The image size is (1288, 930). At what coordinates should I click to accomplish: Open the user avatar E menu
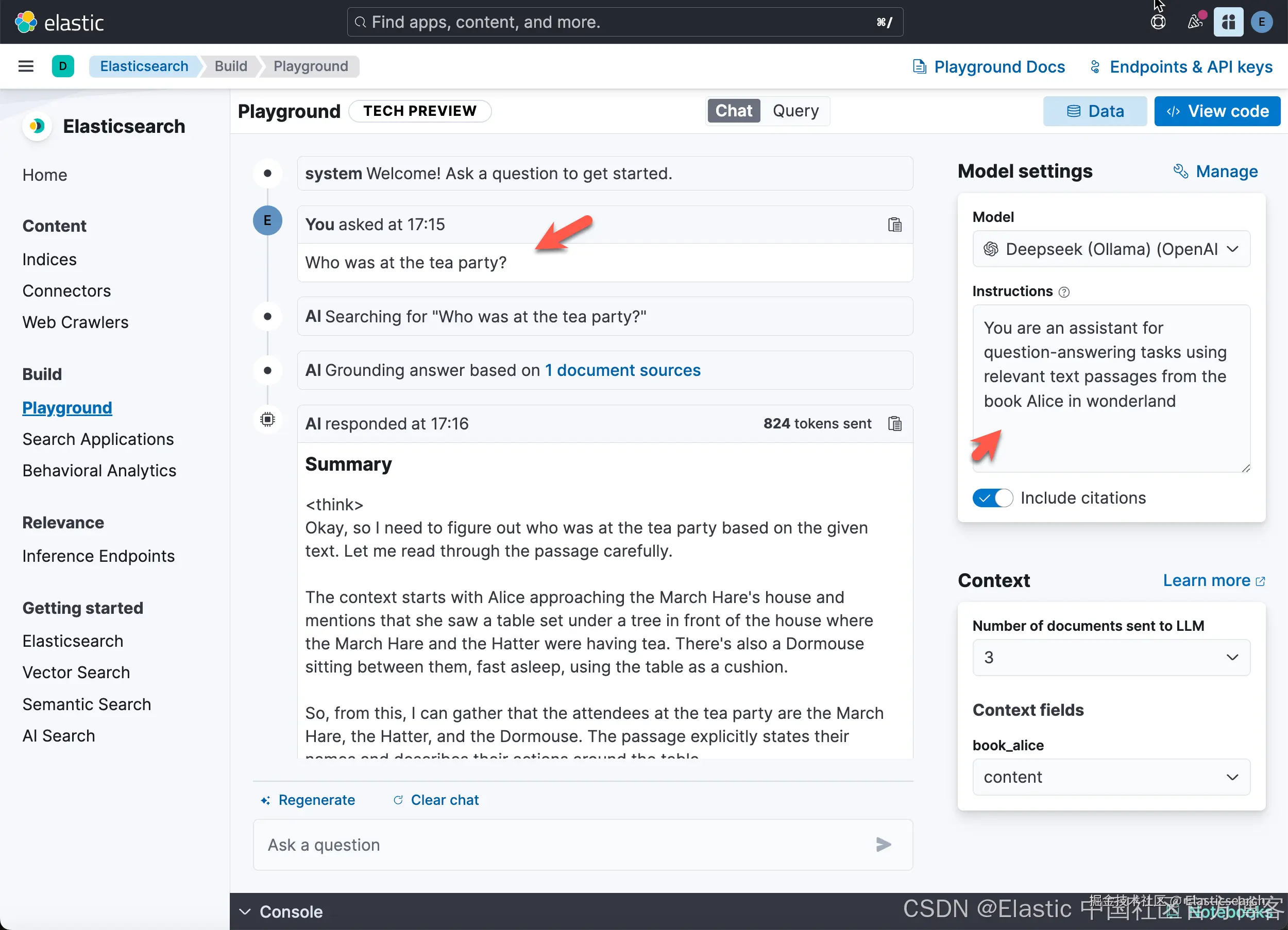[1261, 22]
